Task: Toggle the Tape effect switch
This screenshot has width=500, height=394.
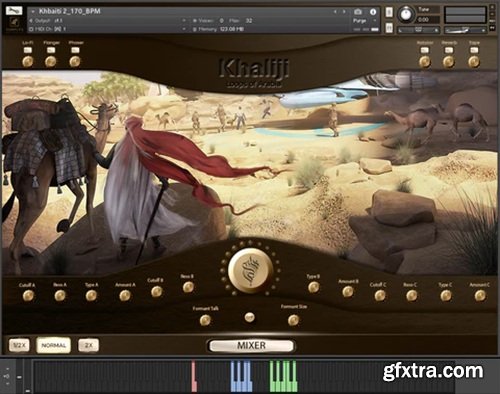Action: pyautogui.click(x=474, y=50)
